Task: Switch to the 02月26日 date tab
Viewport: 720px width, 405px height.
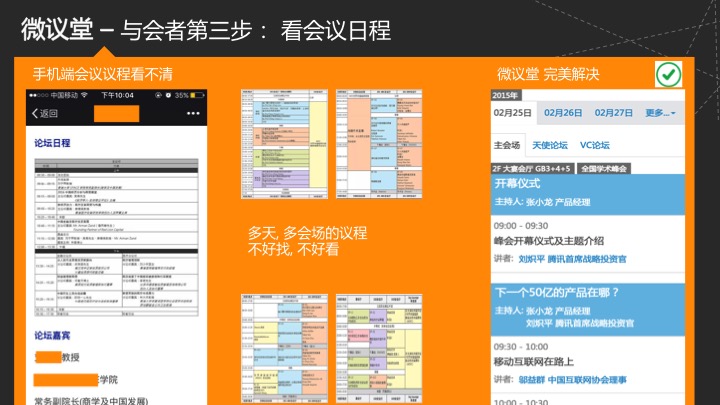Action: tap(562, 113)
